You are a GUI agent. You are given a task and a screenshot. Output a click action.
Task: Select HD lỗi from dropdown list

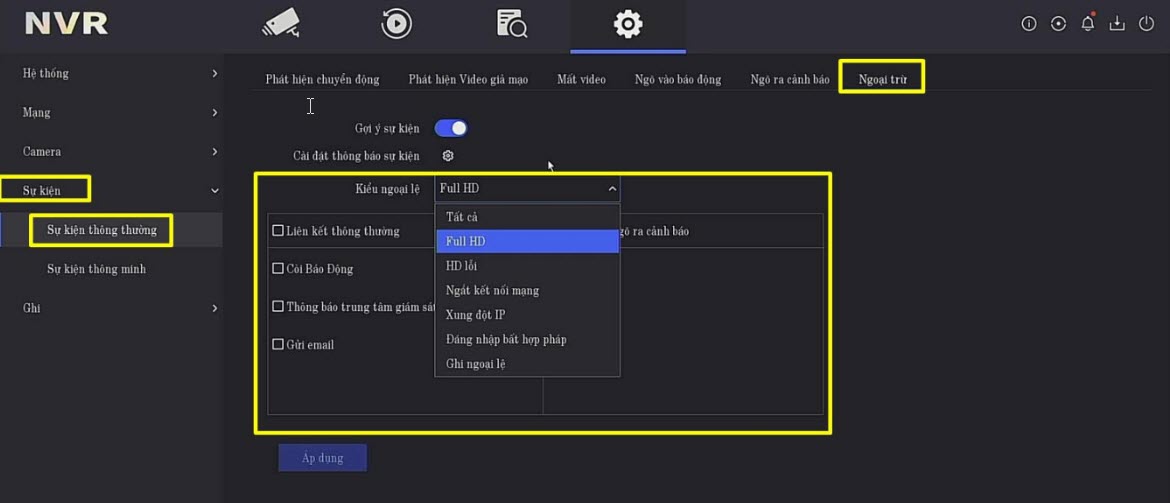[462, 267]
